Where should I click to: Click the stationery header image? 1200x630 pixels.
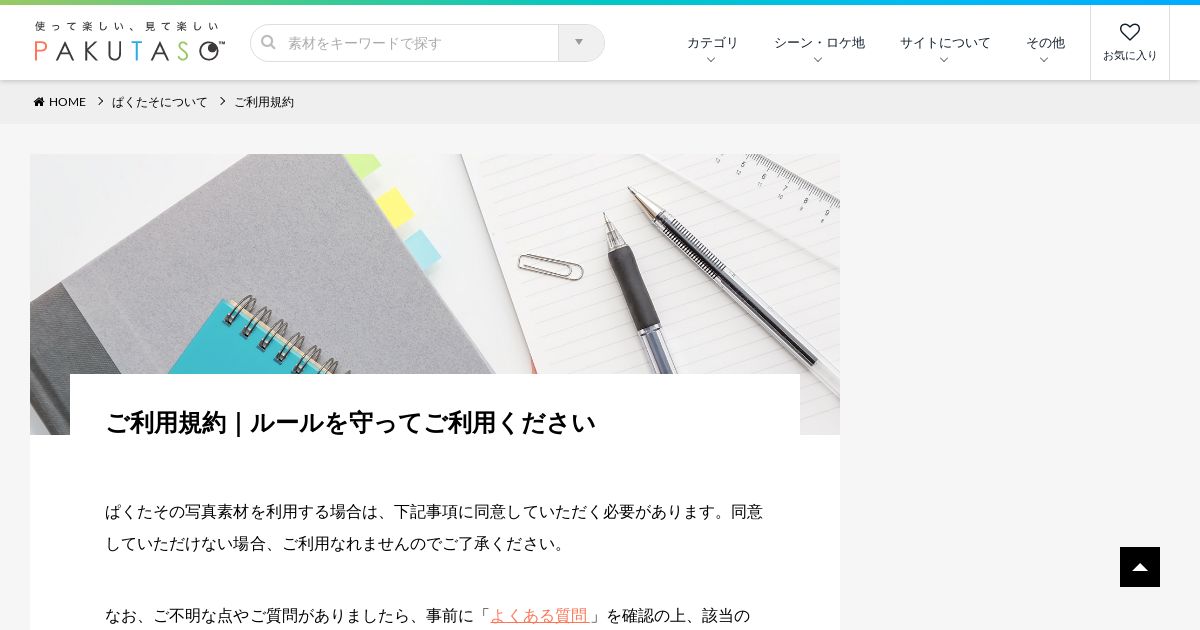[435, 264]
